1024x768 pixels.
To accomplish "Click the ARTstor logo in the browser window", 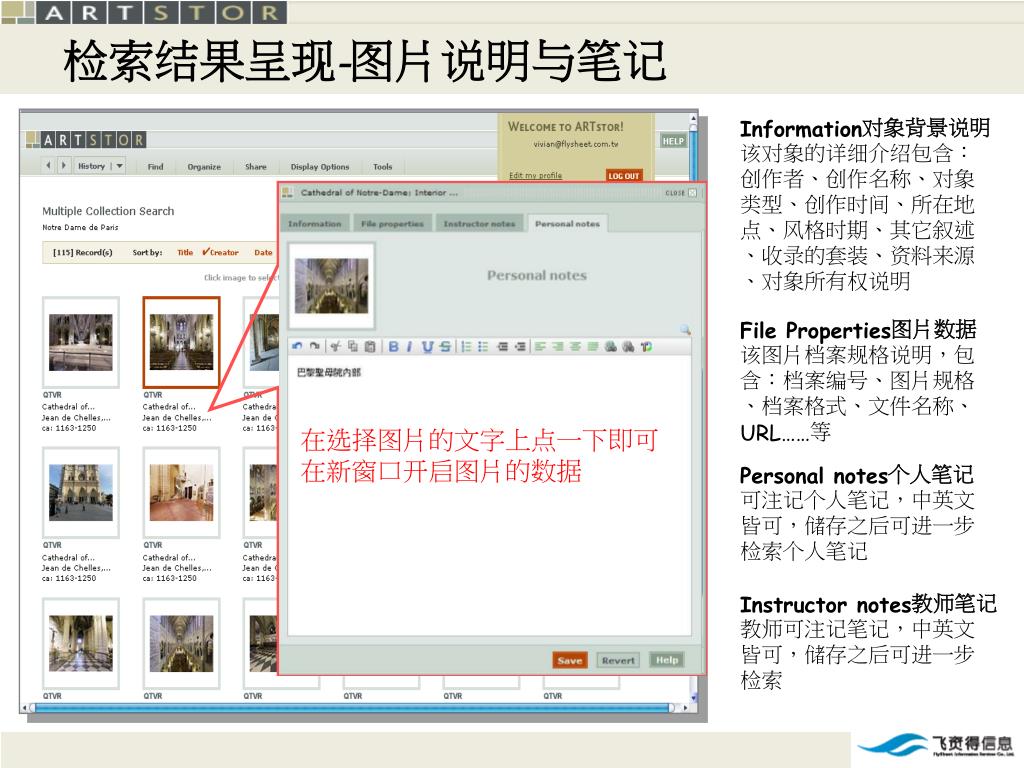I will [x=86, y=139].
